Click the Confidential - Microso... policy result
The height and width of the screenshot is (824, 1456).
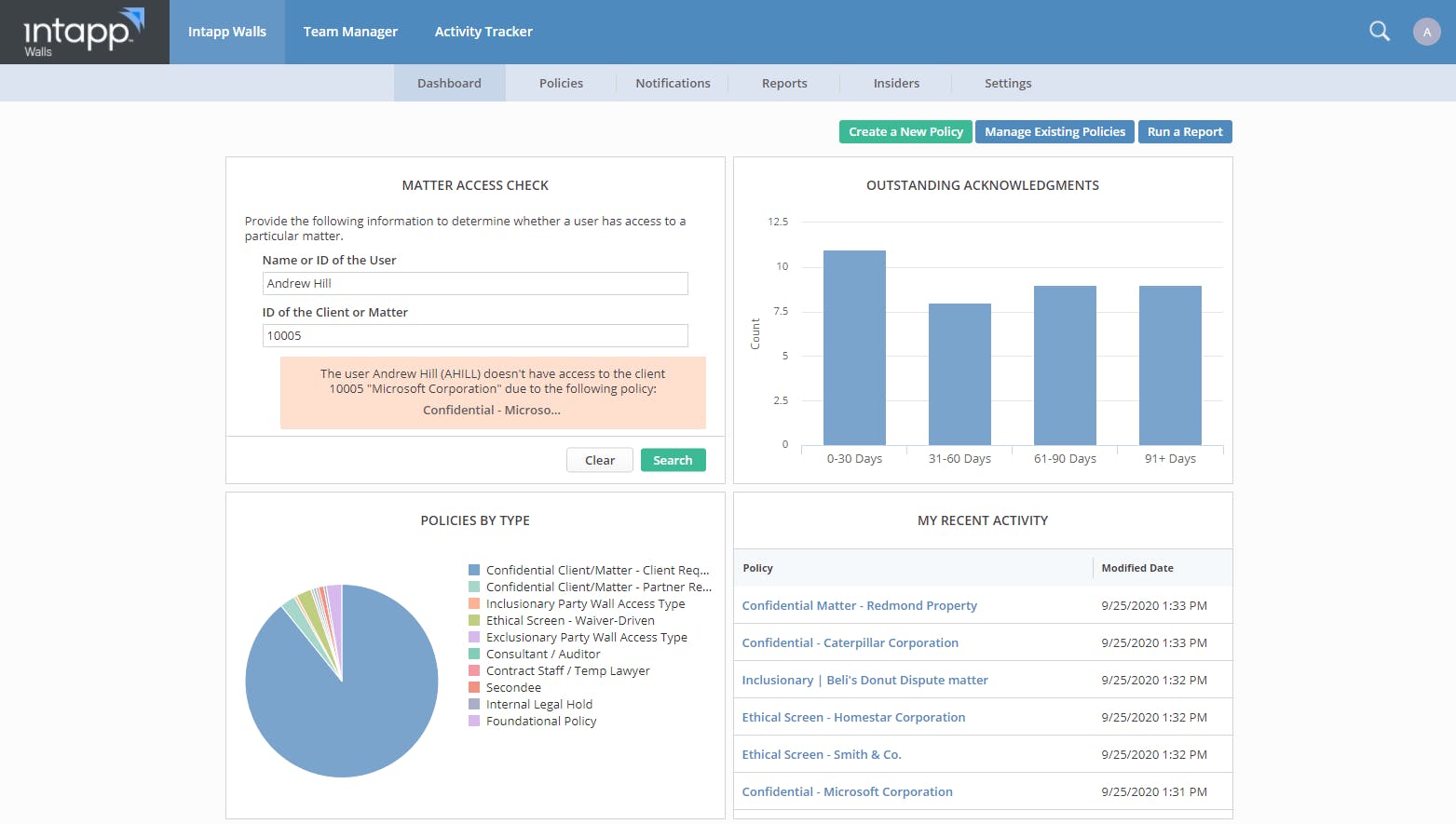pyautogui.click(x=492, y=410)
